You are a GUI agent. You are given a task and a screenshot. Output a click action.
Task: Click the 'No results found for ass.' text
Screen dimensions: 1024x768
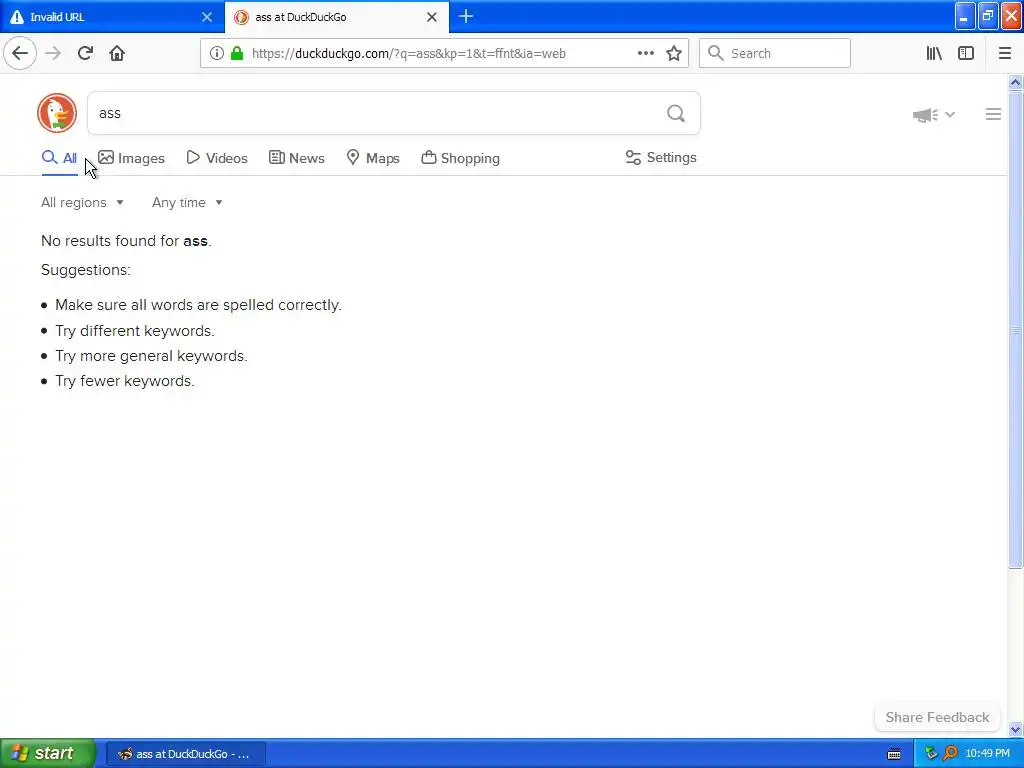pos(126,241)
